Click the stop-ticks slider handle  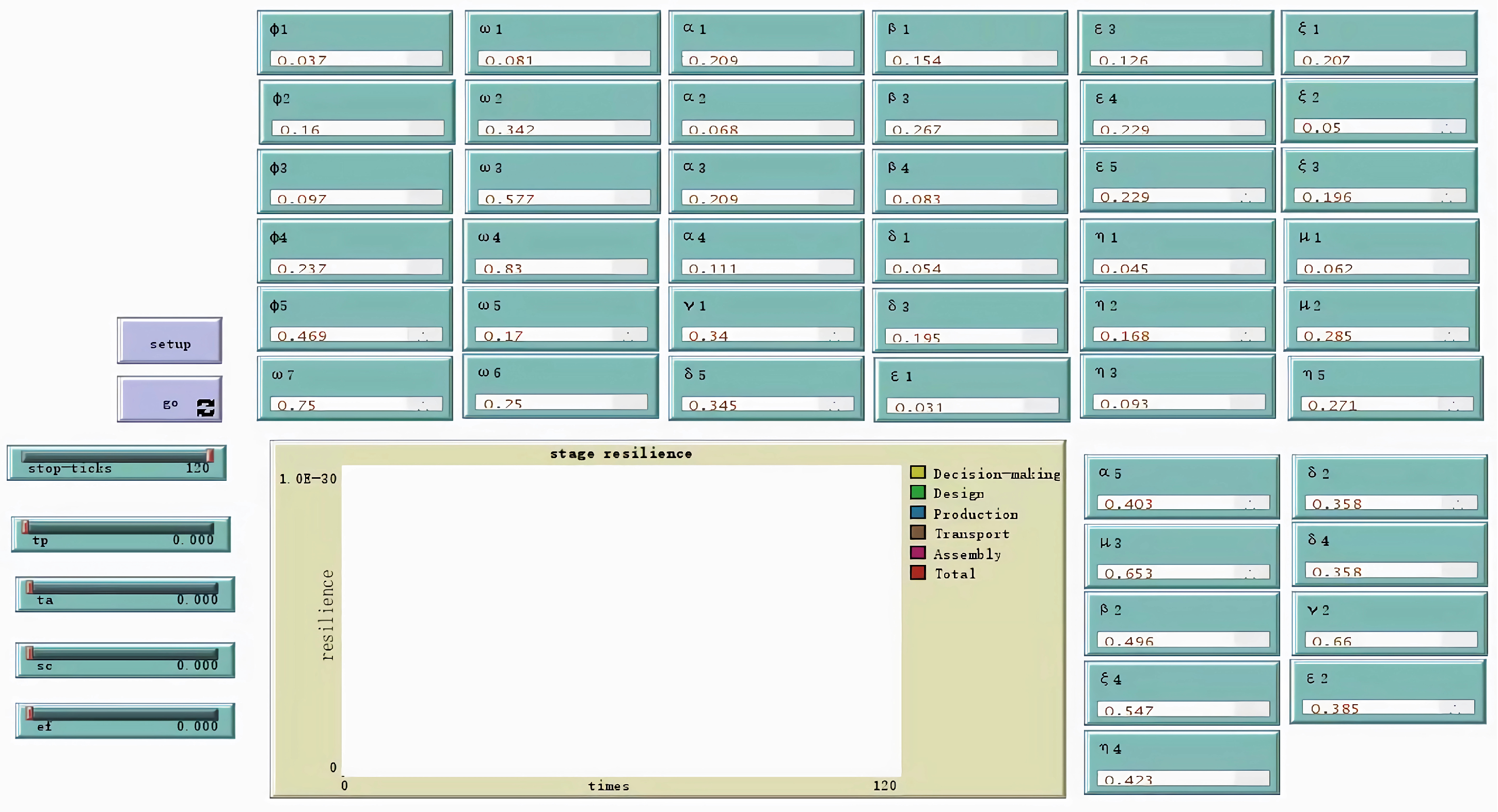pos(210,455)
